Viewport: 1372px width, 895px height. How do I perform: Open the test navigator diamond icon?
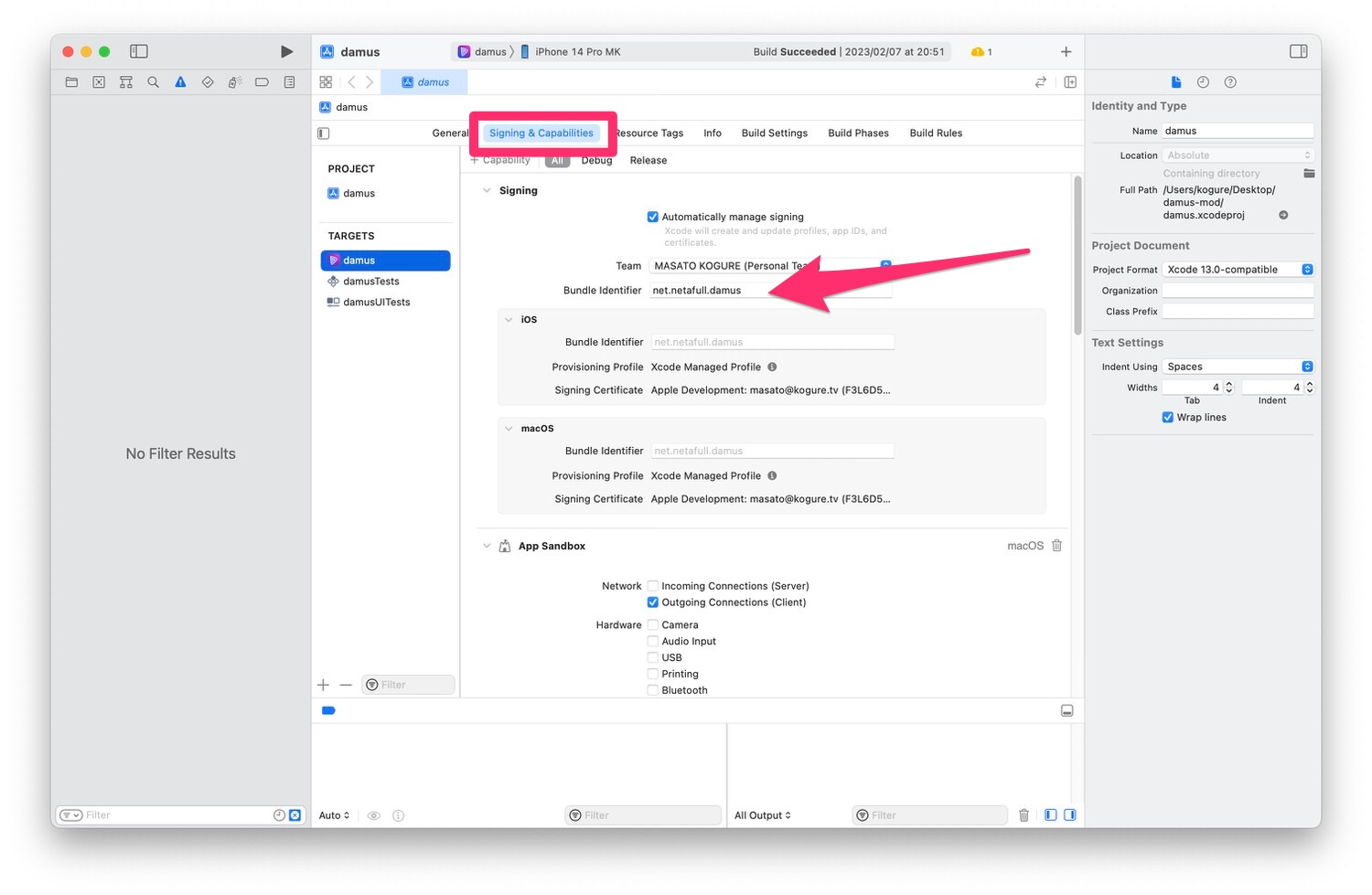208,82
